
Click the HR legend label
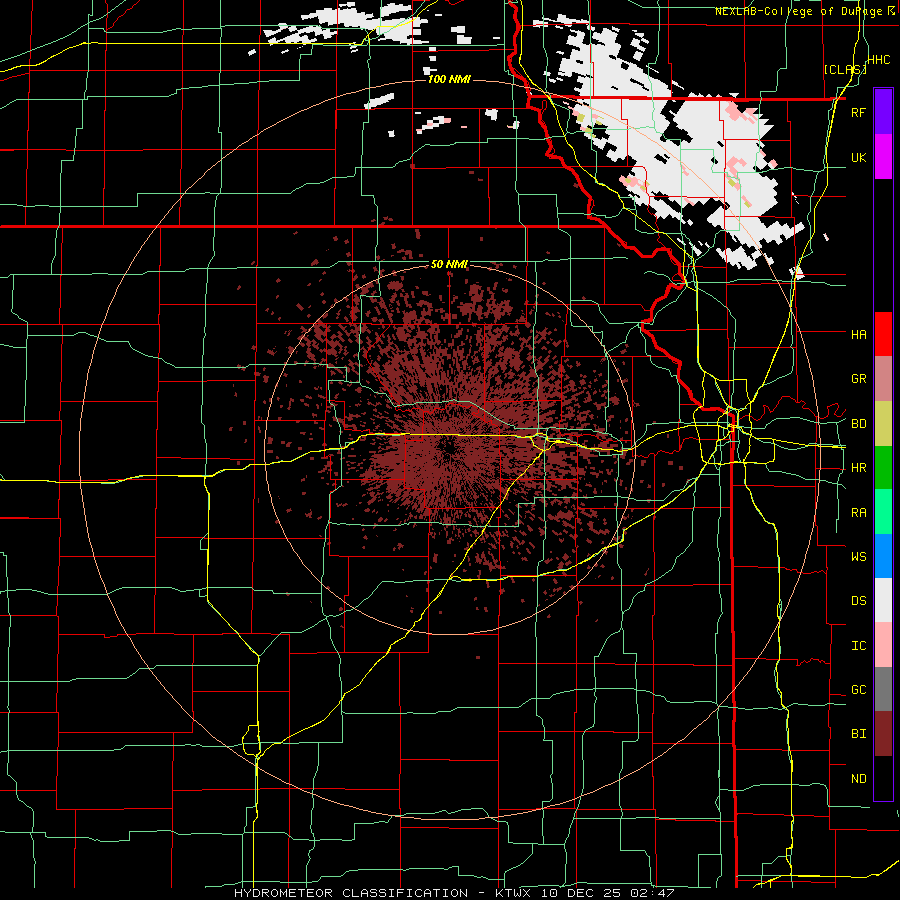858,468
